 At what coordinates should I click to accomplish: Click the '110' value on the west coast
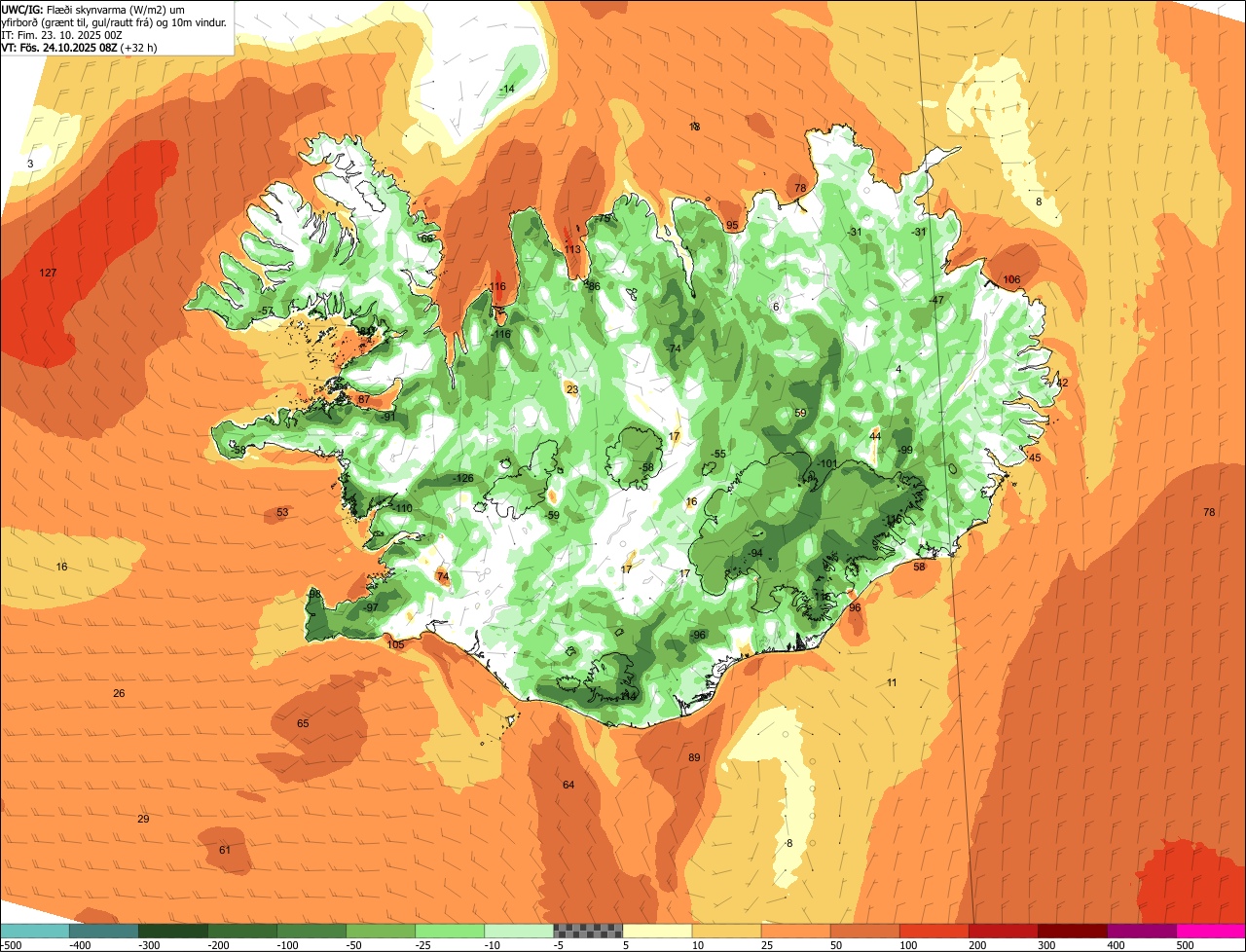pos(404,509)
